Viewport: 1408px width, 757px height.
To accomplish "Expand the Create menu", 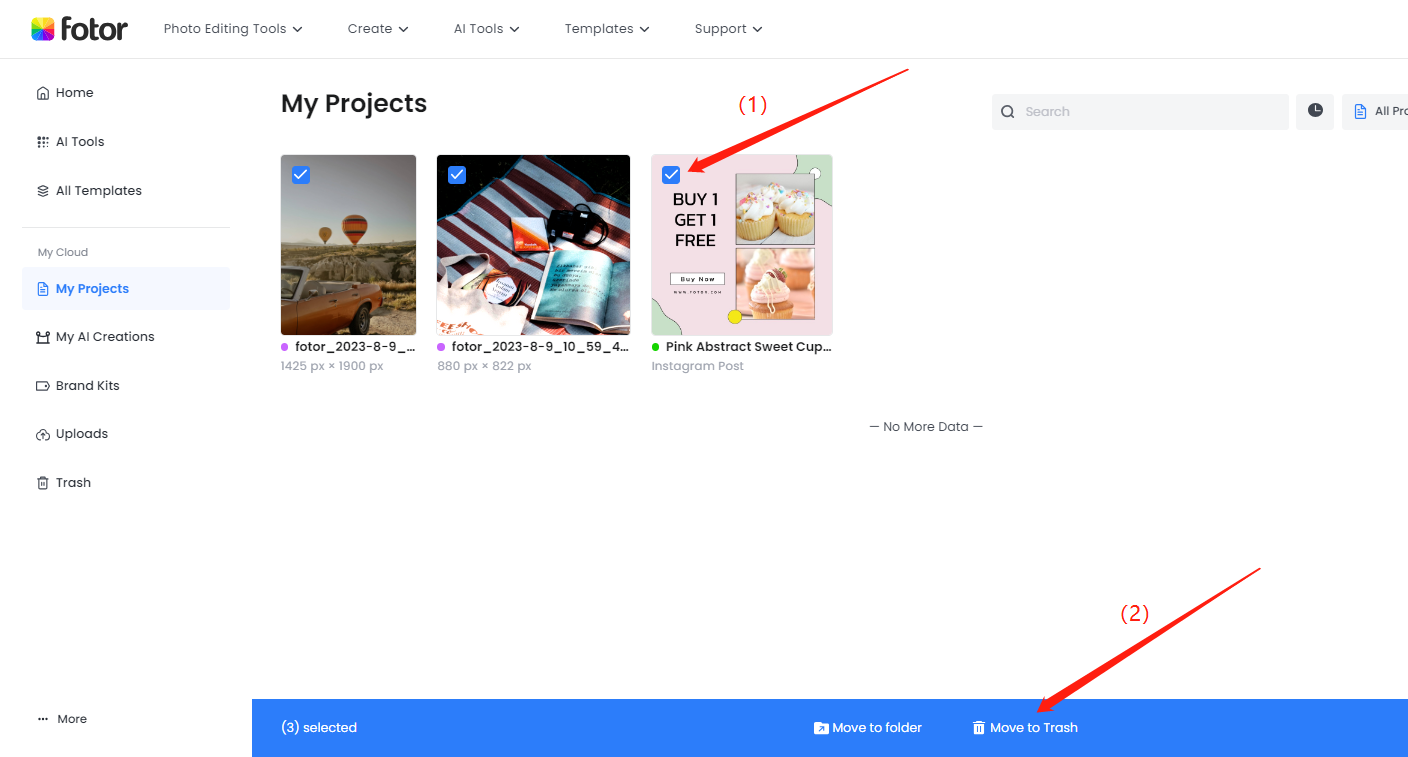I will [x=378, y=29].
